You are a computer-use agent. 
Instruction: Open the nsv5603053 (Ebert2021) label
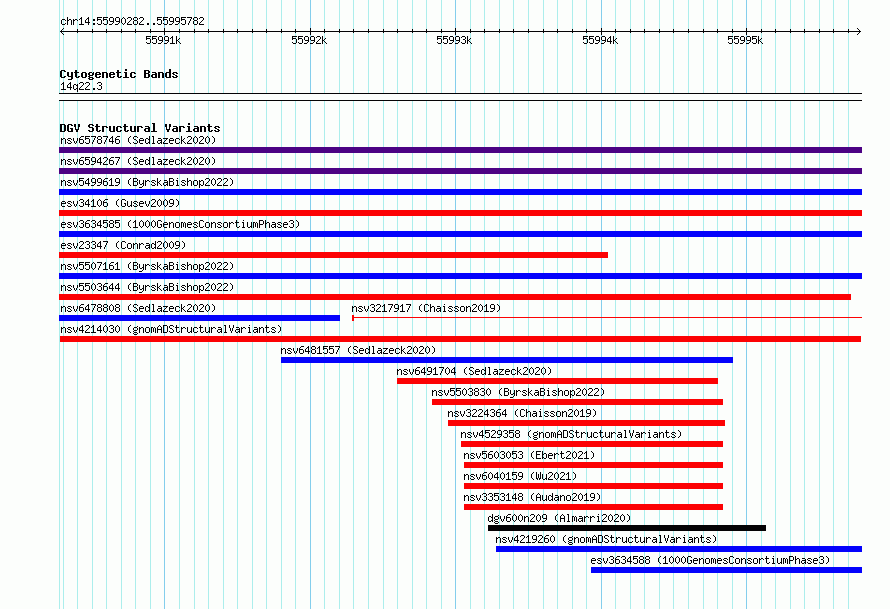click(x=529, y=455)
